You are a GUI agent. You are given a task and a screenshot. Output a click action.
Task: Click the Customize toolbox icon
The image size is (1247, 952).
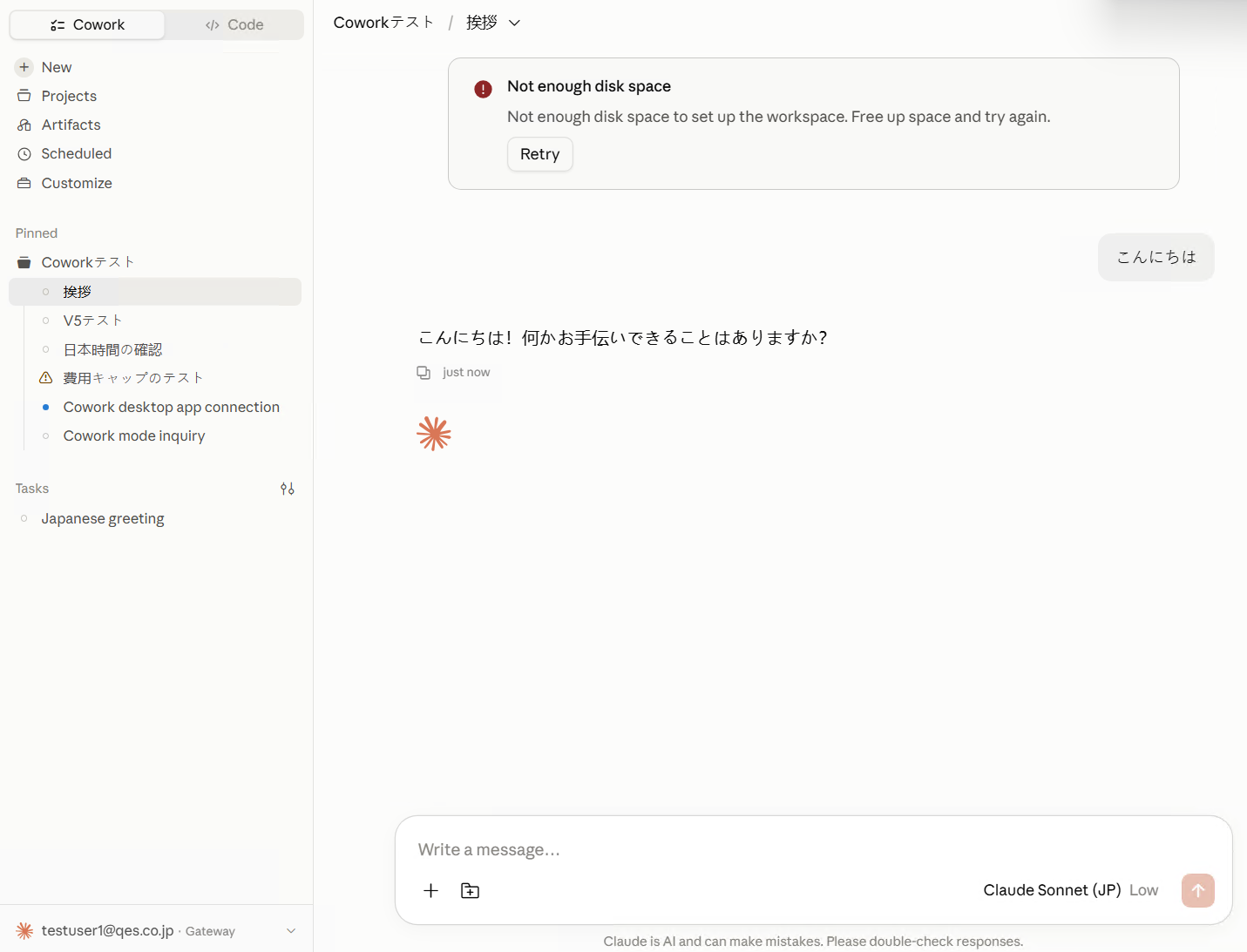pyautogui.click(x=24, y=183)
